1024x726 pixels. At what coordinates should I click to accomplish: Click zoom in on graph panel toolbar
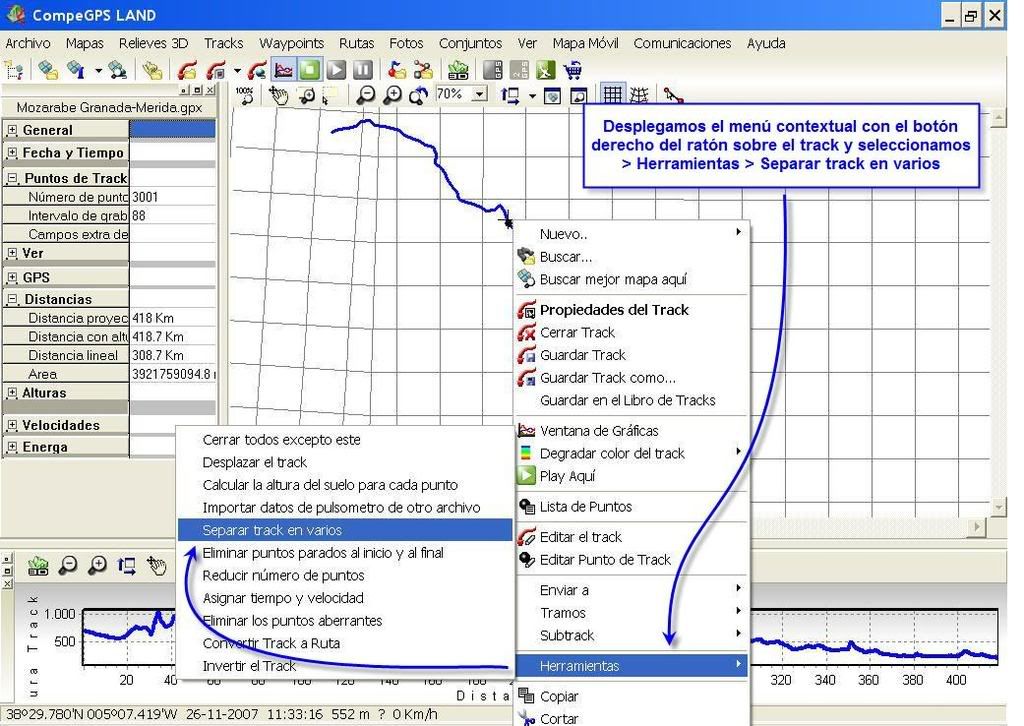click(97, 565)
